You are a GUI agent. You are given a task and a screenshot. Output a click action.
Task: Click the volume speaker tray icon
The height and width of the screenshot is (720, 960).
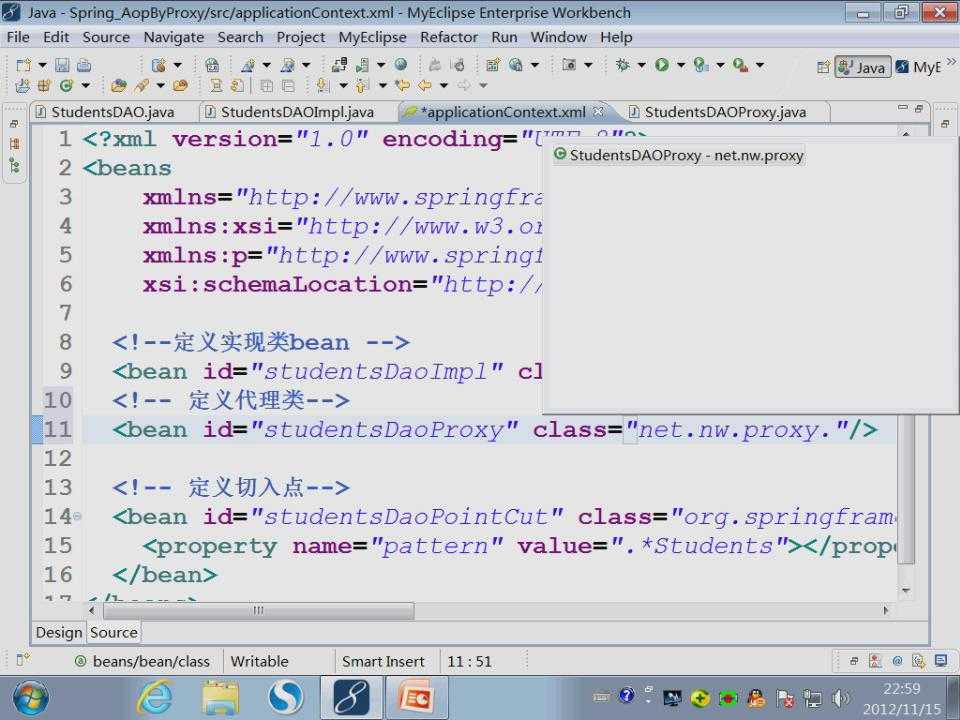click(841, 697)
